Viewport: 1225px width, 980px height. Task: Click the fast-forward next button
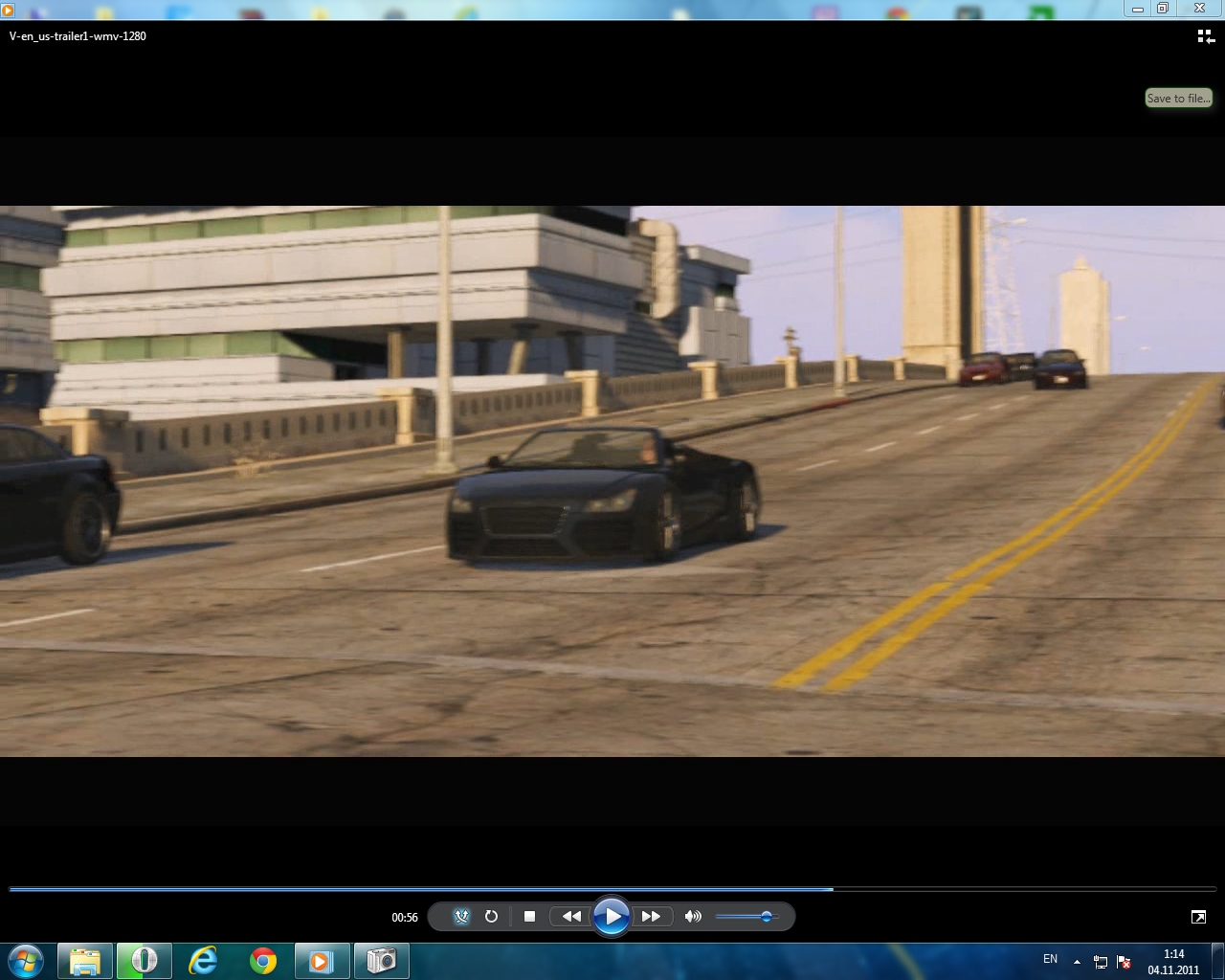point(651,916)
